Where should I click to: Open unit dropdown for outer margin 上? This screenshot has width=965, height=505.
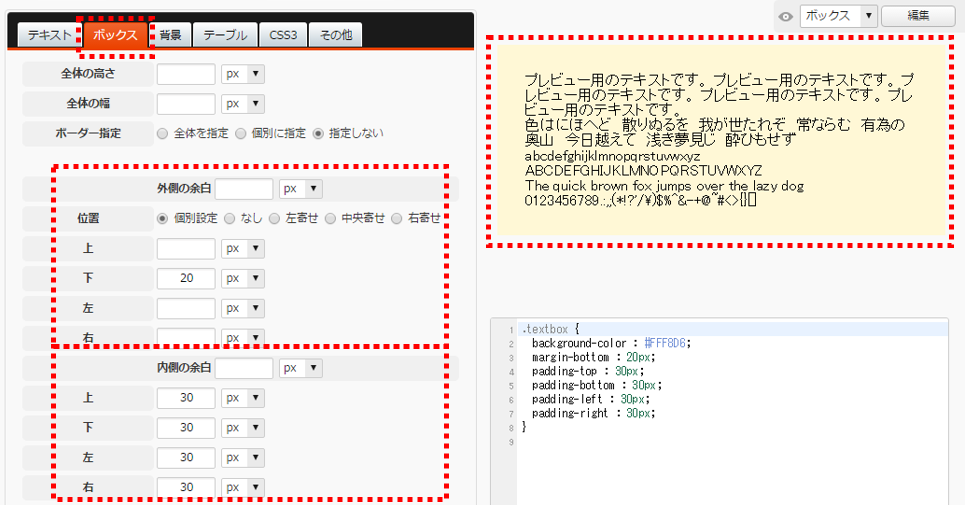243,249
